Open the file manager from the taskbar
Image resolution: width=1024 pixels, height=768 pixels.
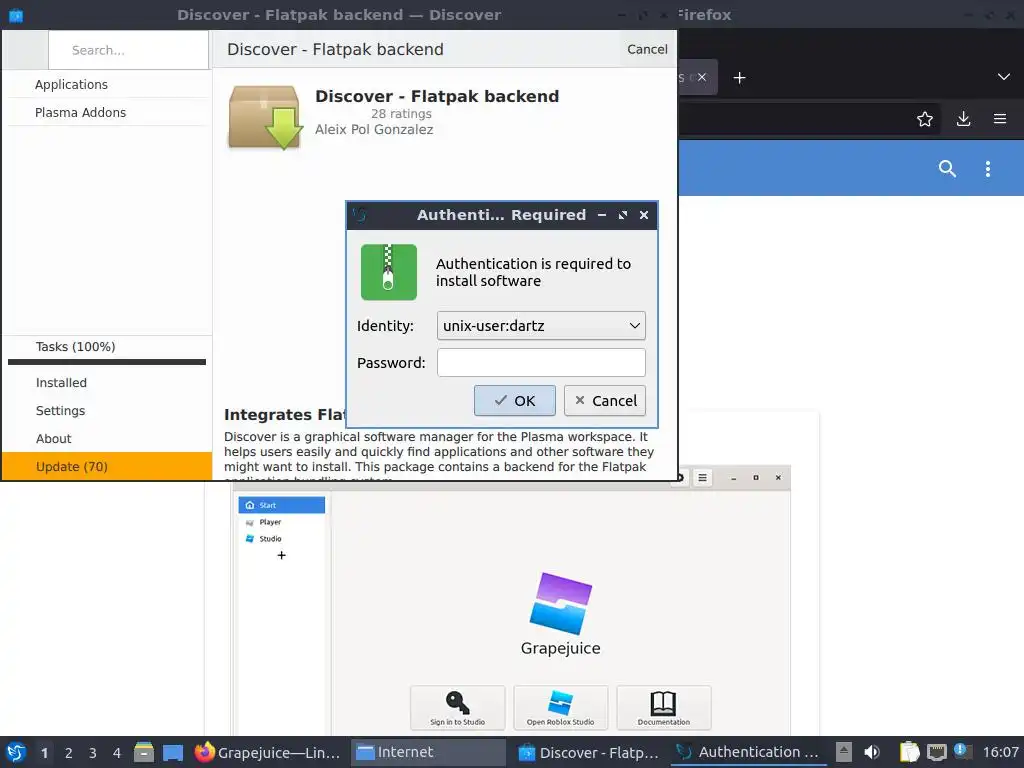[144, 752]
